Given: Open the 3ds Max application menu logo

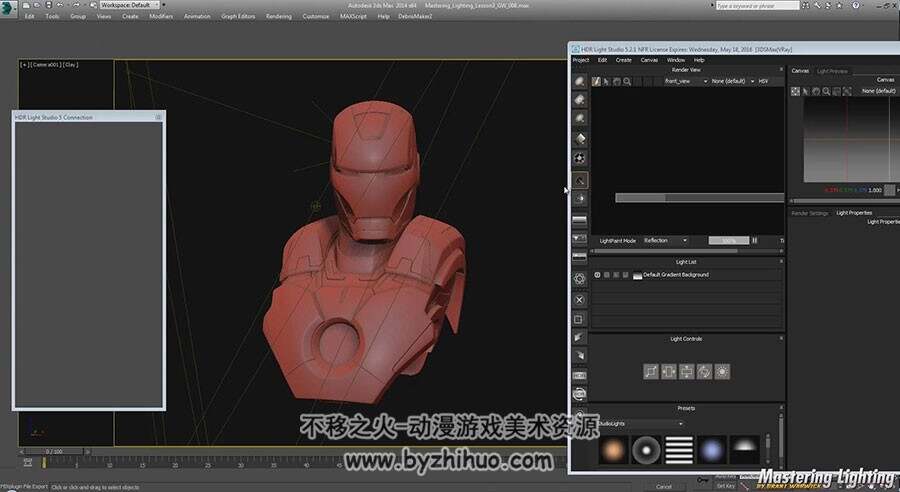Looking at the screenshot, I should tap(8, 7).
